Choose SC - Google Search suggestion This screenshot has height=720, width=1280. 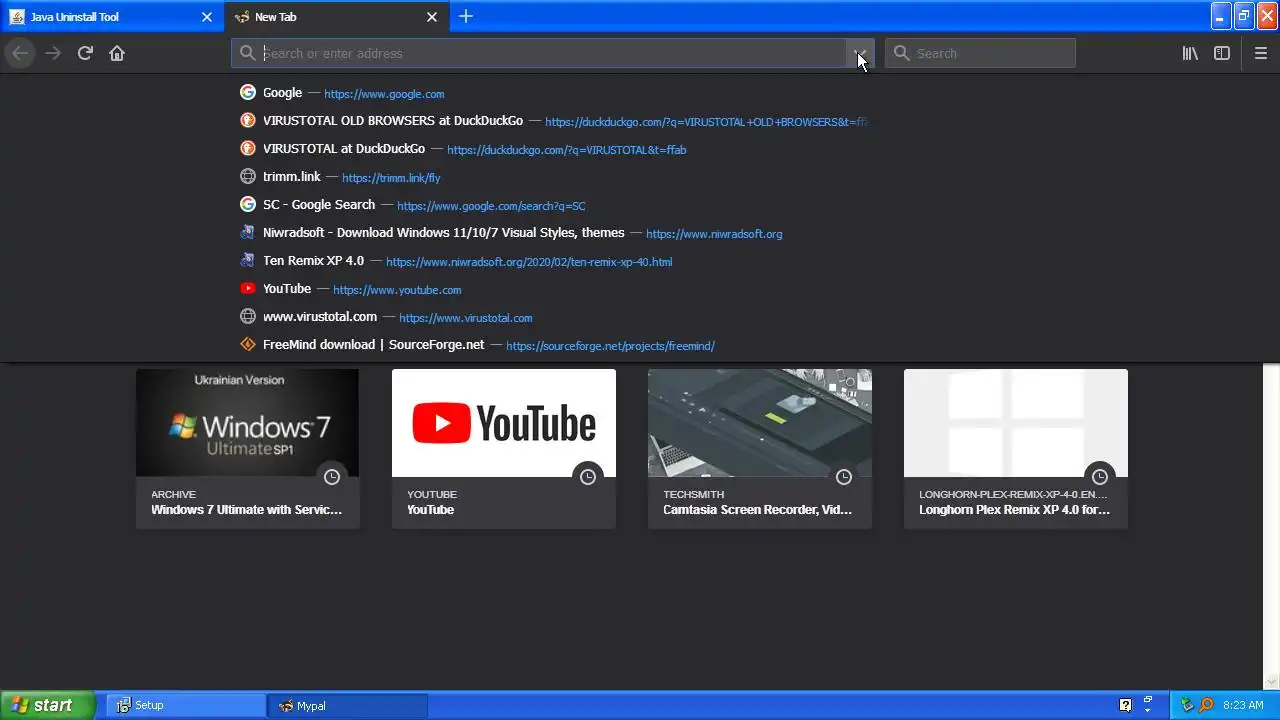640,205
